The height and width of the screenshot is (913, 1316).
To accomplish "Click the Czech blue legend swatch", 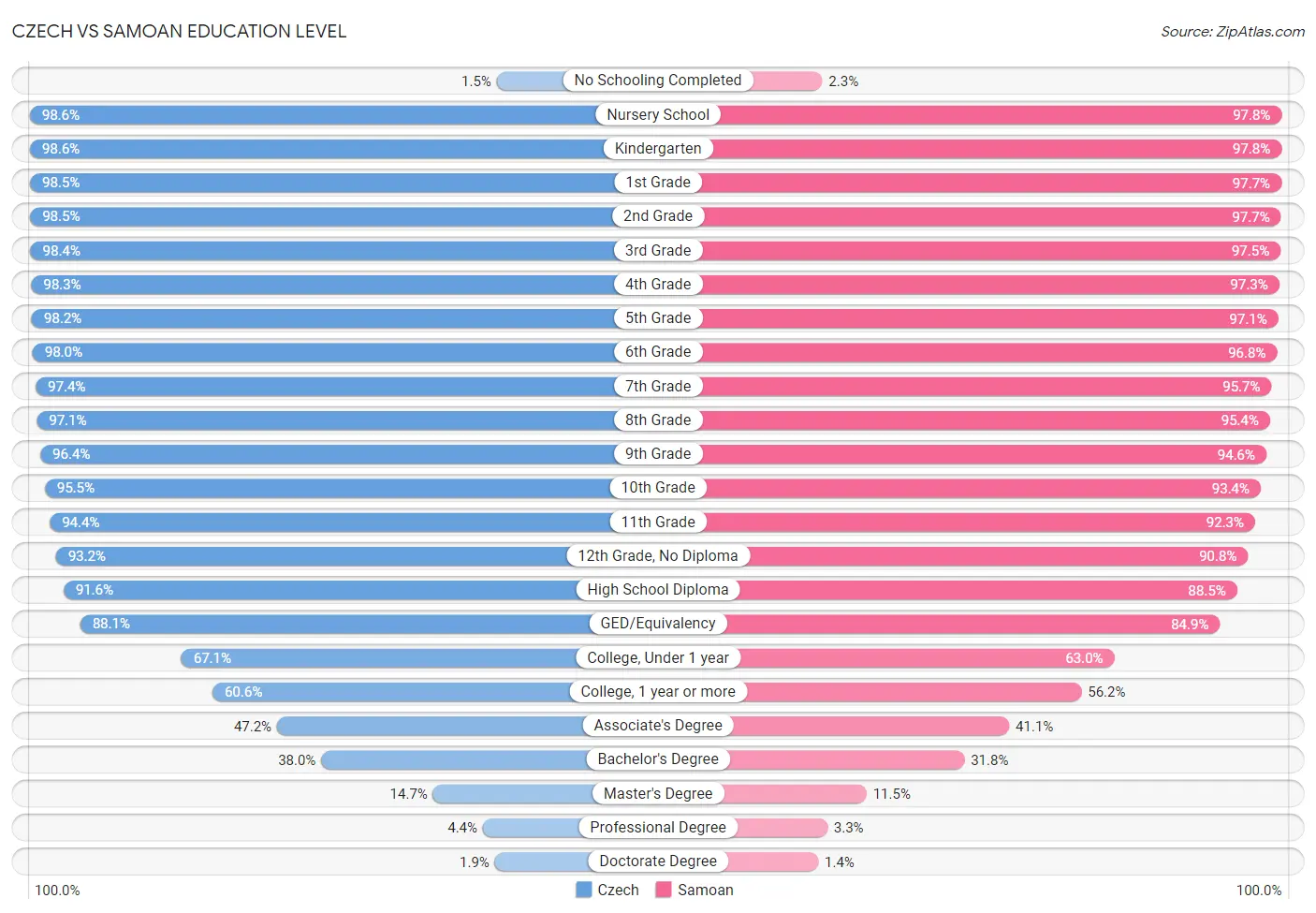I will 584,890.
